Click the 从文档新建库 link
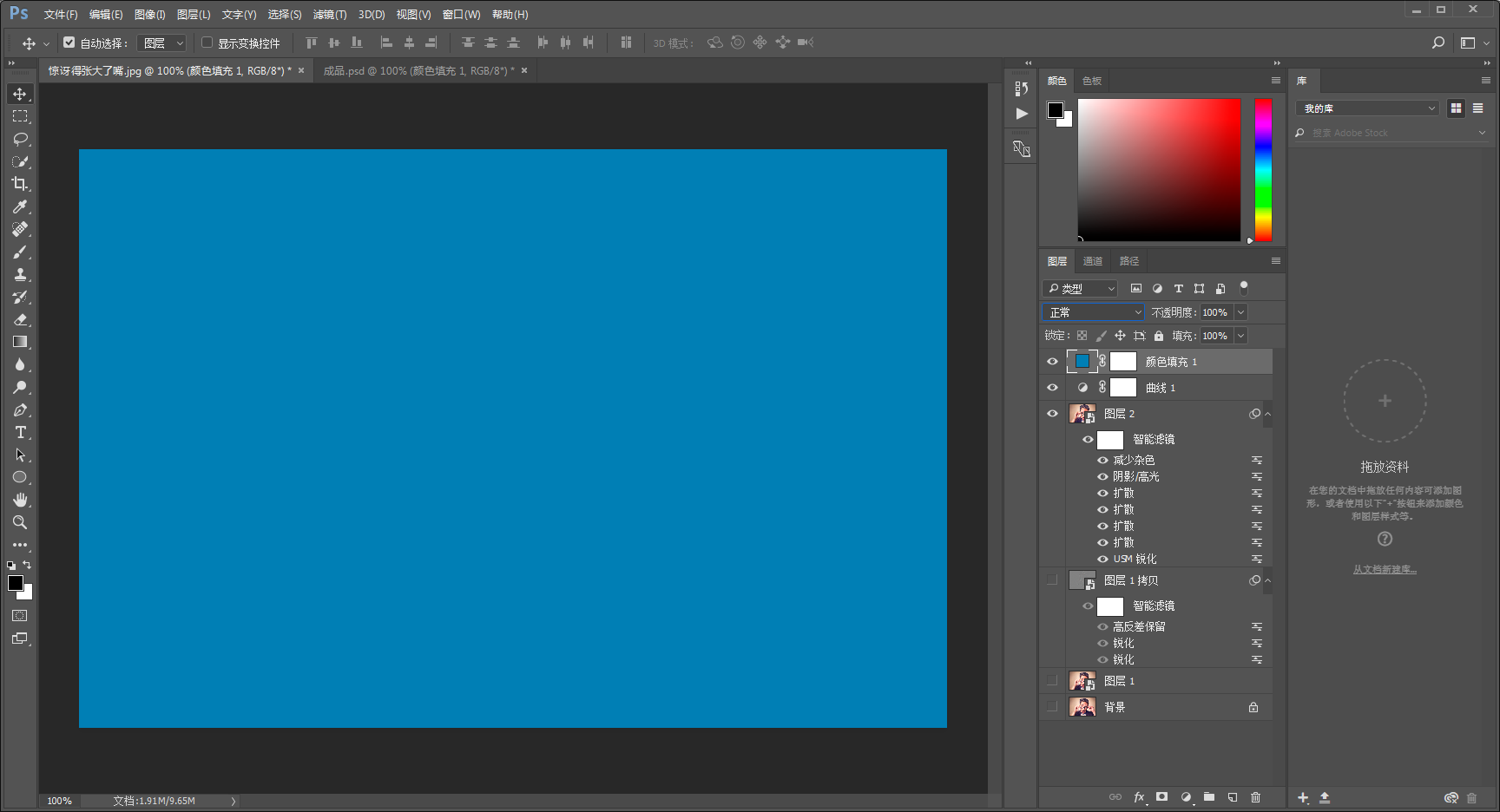The height and width of the screenshot is (812, 1500). coord(1385,570)
